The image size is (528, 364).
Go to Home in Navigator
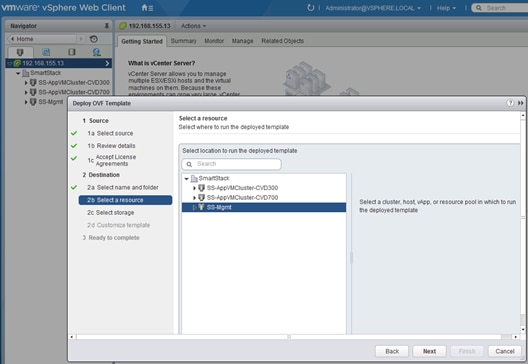(x=42, y=39)
